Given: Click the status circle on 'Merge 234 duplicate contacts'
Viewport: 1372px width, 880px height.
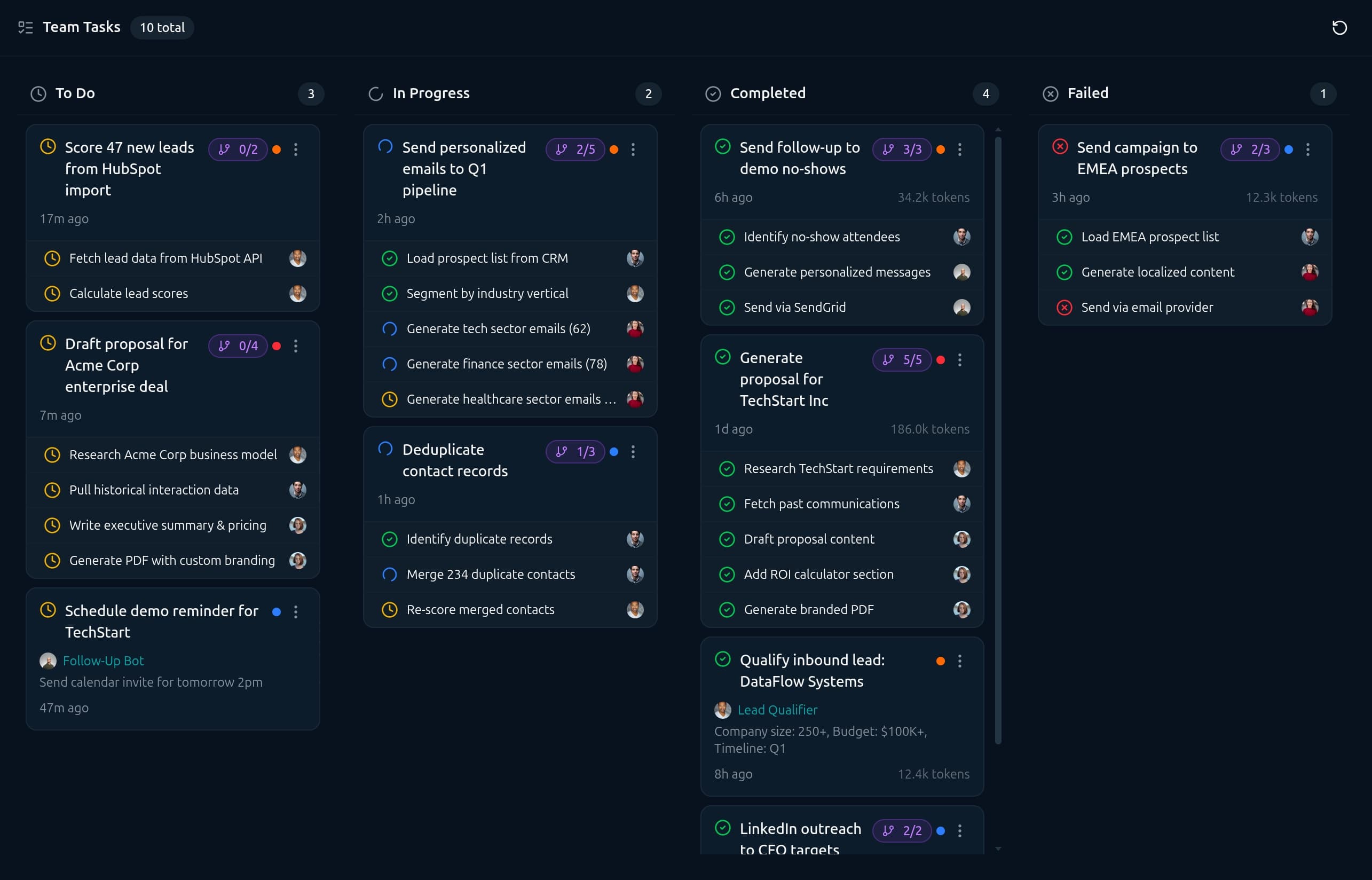Looking at the screenshot, I should pos(390,574).
